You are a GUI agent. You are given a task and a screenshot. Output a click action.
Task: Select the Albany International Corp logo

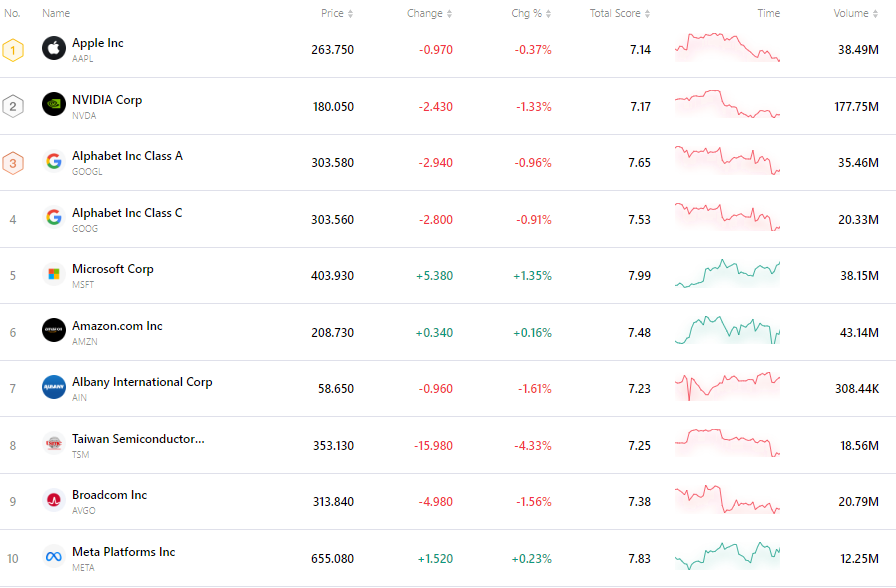pyautogui.click(x=53, y=387)
